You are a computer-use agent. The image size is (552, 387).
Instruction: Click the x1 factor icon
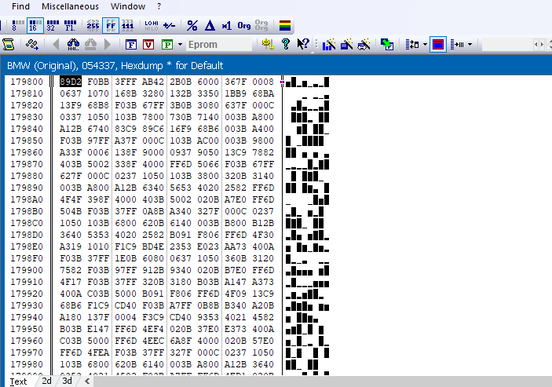point(226,25)
